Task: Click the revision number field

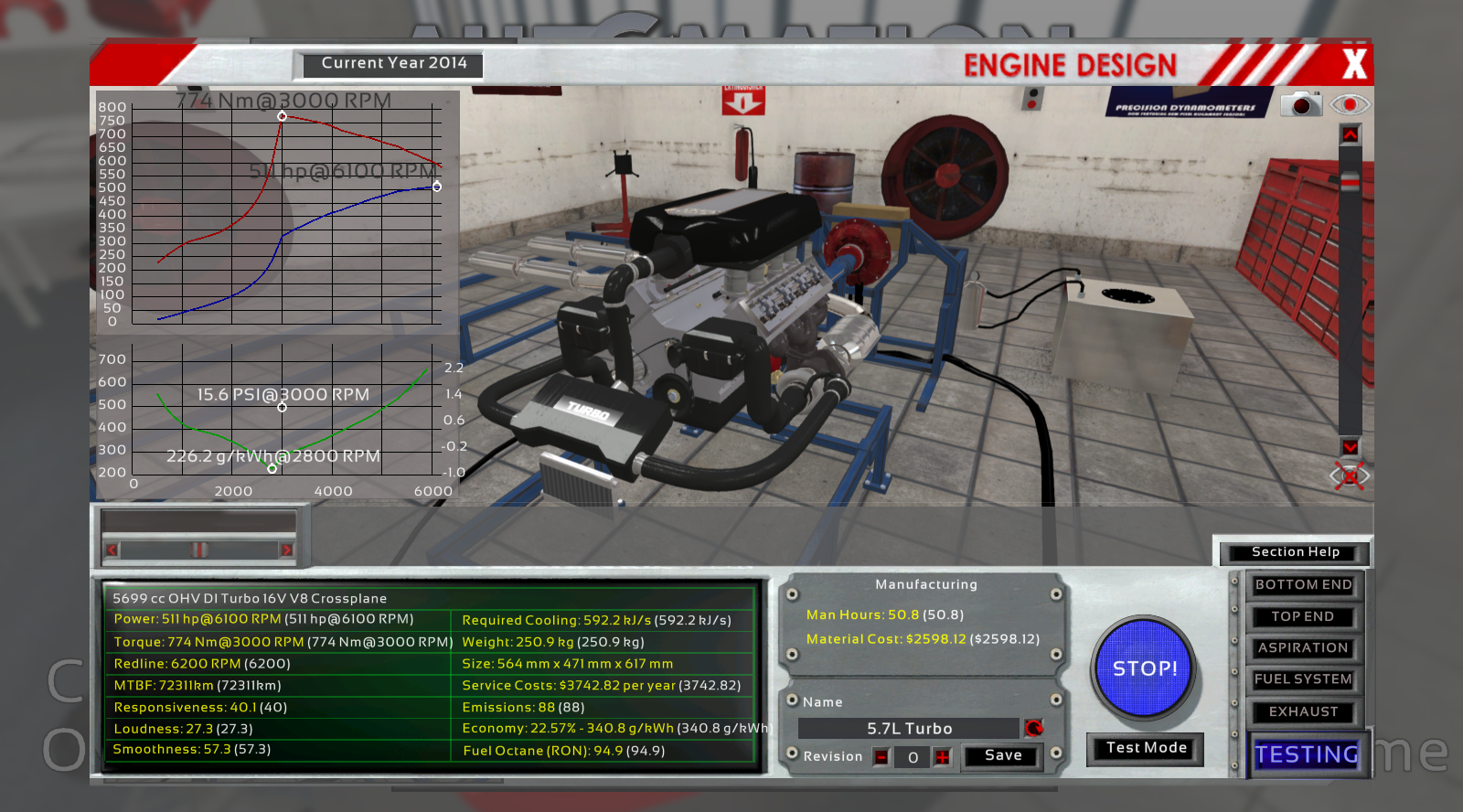Action: pyautogui.click(x=913, y=757)
